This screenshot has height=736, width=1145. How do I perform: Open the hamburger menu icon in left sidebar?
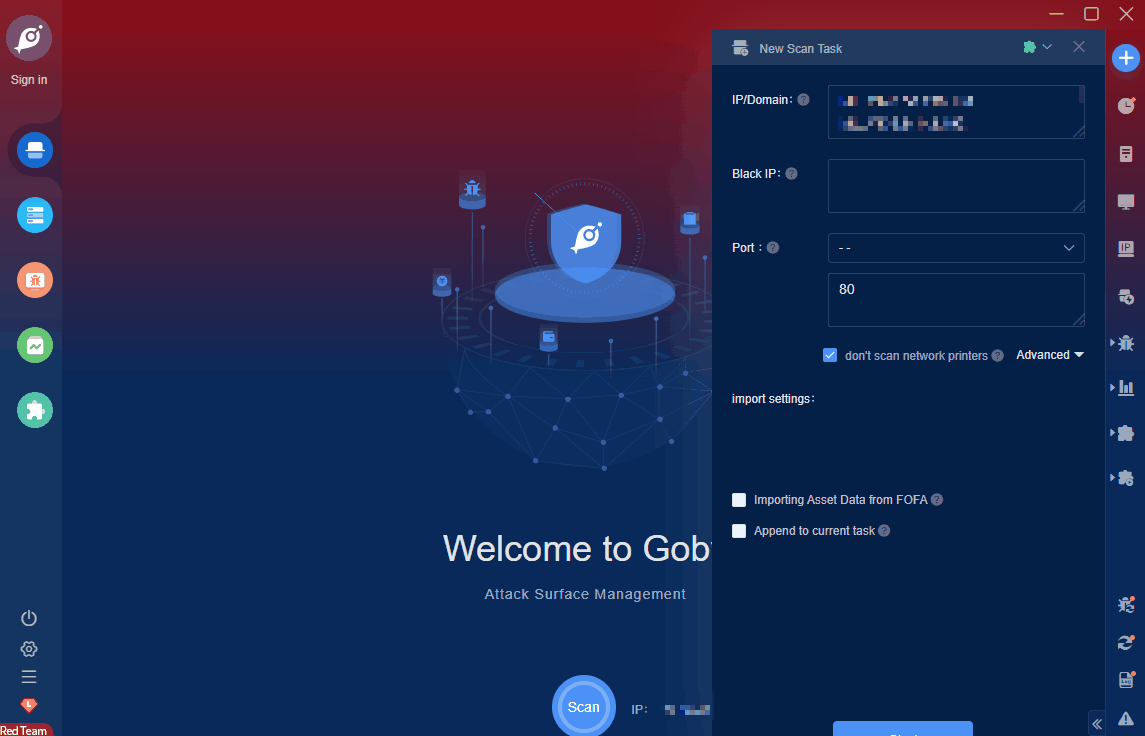tap(29, 677)
